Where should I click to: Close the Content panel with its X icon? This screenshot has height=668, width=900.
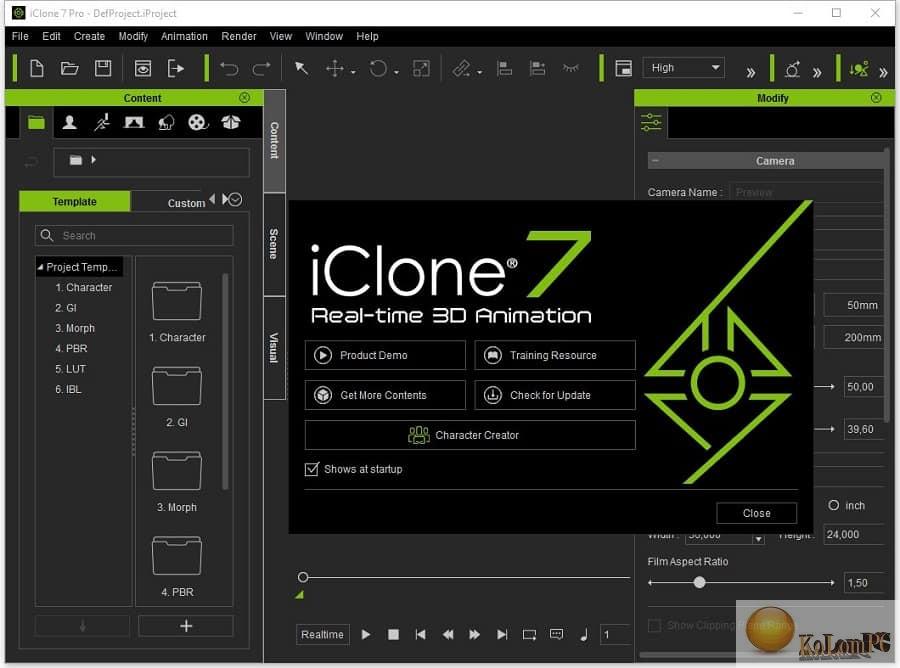point(245,98)
